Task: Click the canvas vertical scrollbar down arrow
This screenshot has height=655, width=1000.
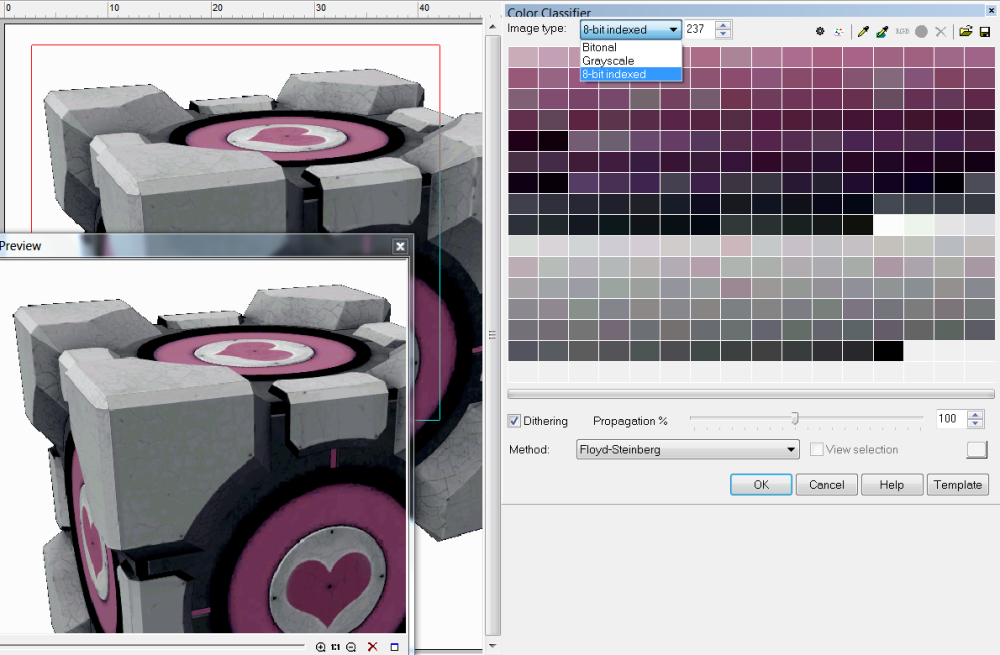Action: click(x=492, y=646)
